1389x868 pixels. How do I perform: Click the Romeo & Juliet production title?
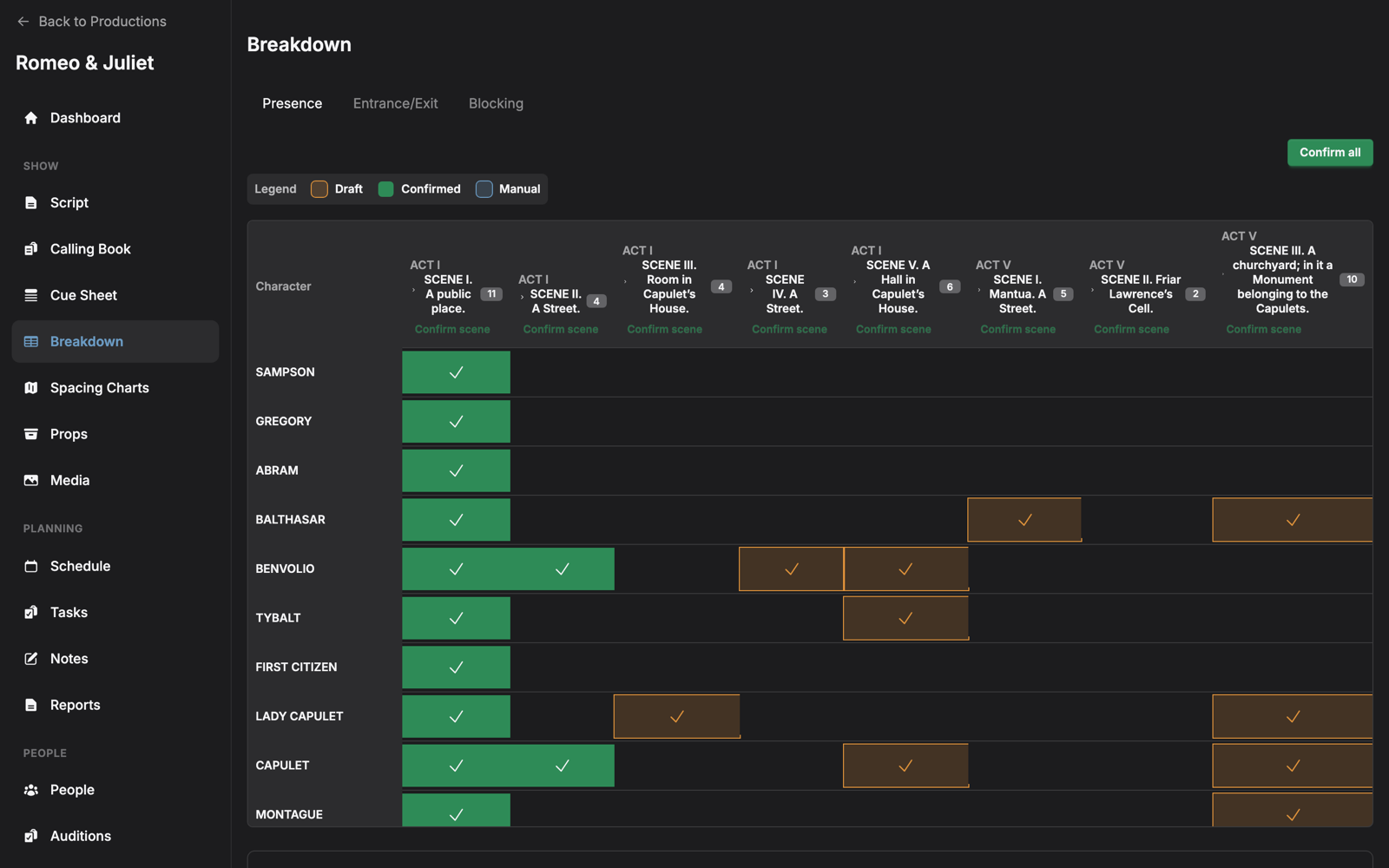(85, 63)
